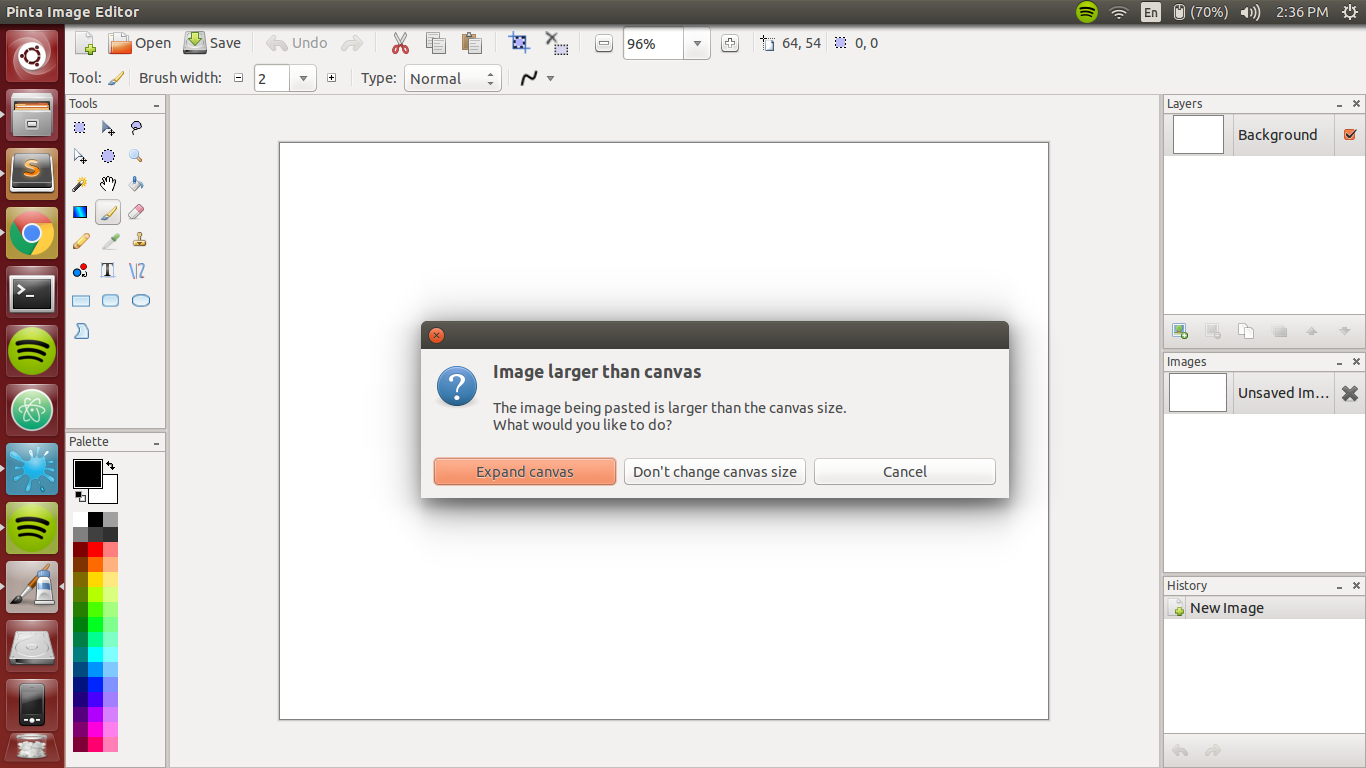Toggle Background layer visibility checkbox
The width and height of the screenshot is (1366, 768).
click(1350, 135)
